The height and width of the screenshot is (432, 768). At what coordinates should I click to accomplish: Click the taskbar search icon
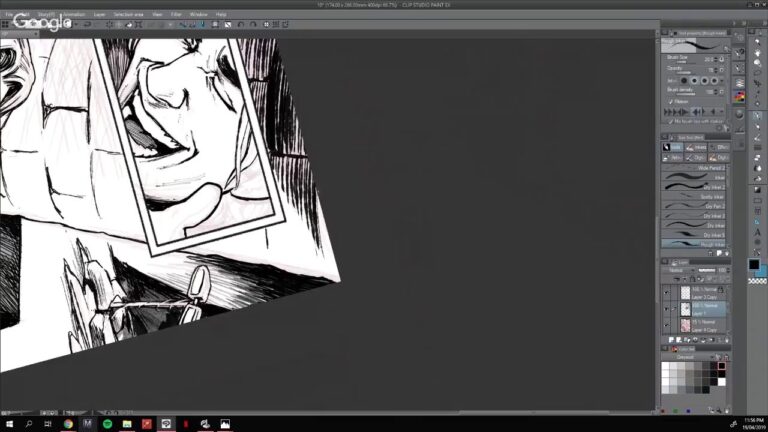(x=29, y=424)
